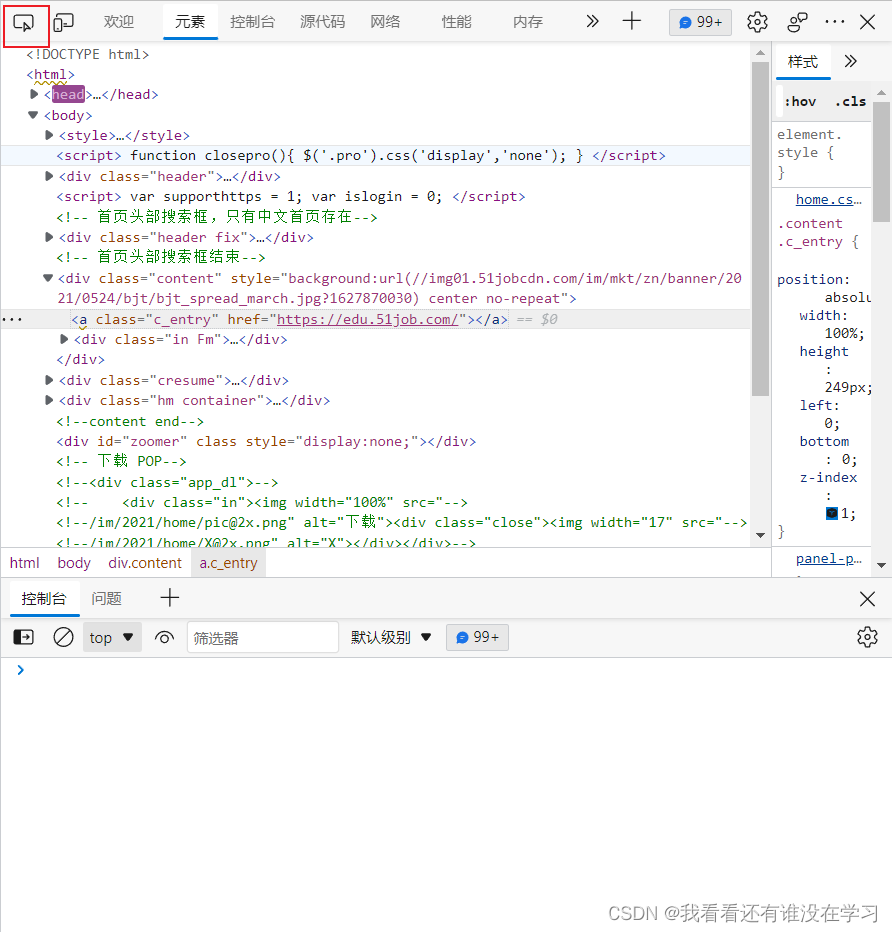Switch to the 控制台 top tab
Image resolution: width=892 pixels, height=932 pixels.
(x=253, y=22)
